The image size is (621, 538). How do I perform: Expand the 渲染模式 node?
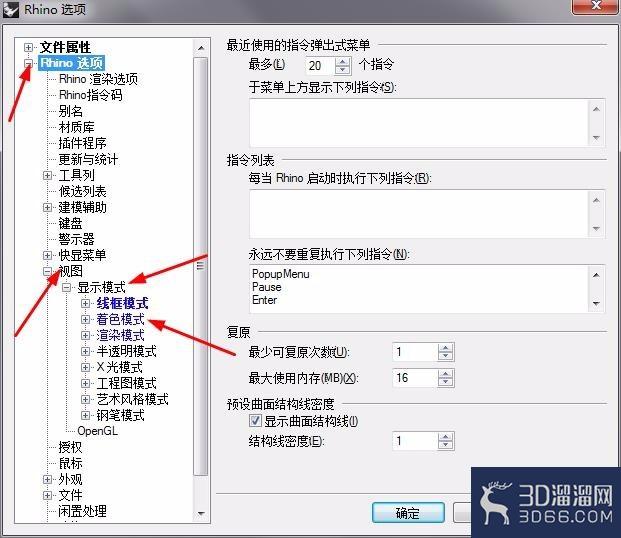coord(85,336)
